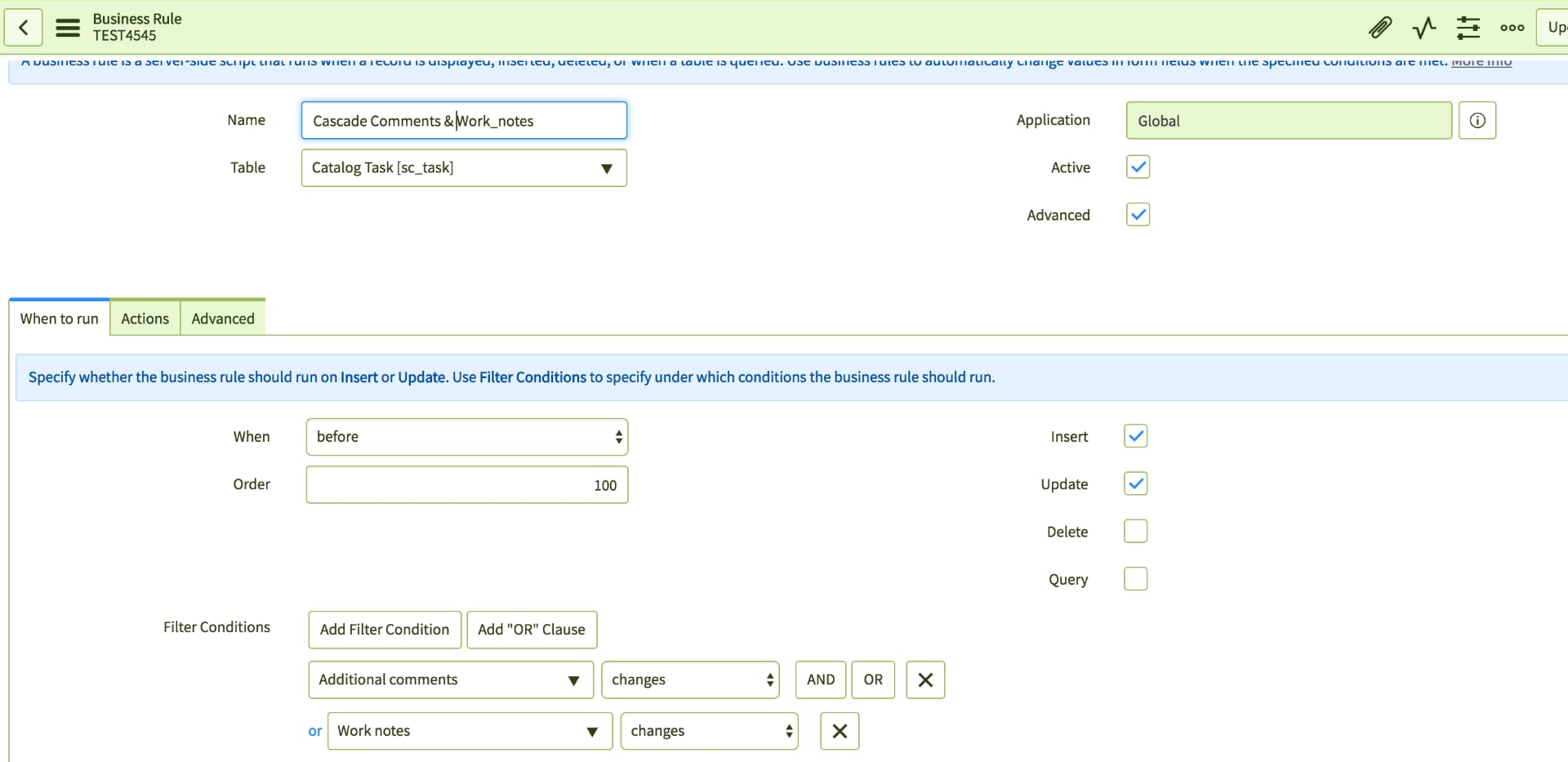The image size is (1568, 762).
Task: Switch to the Advanced tab
Action: click(223, 319)
